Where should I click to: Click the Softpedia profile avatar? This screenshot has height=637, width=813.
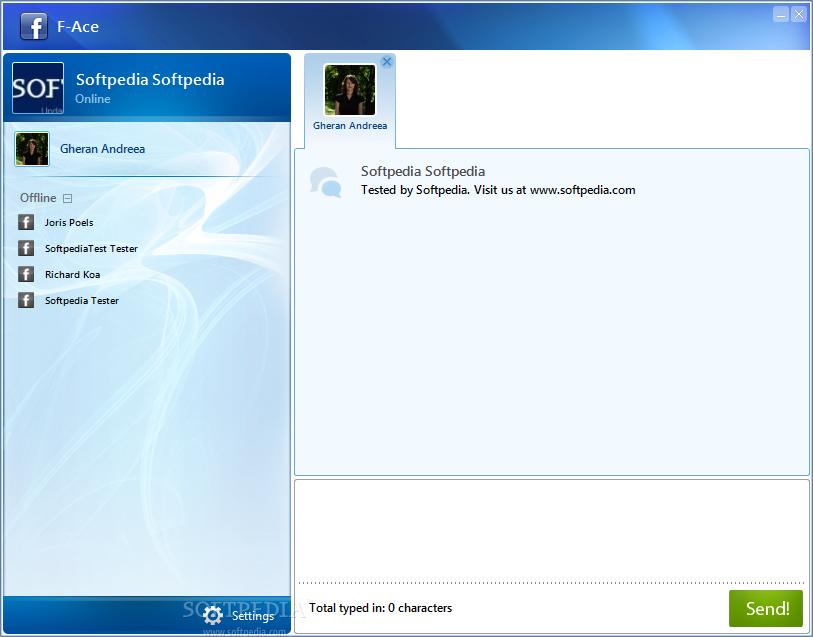(38, 88)
